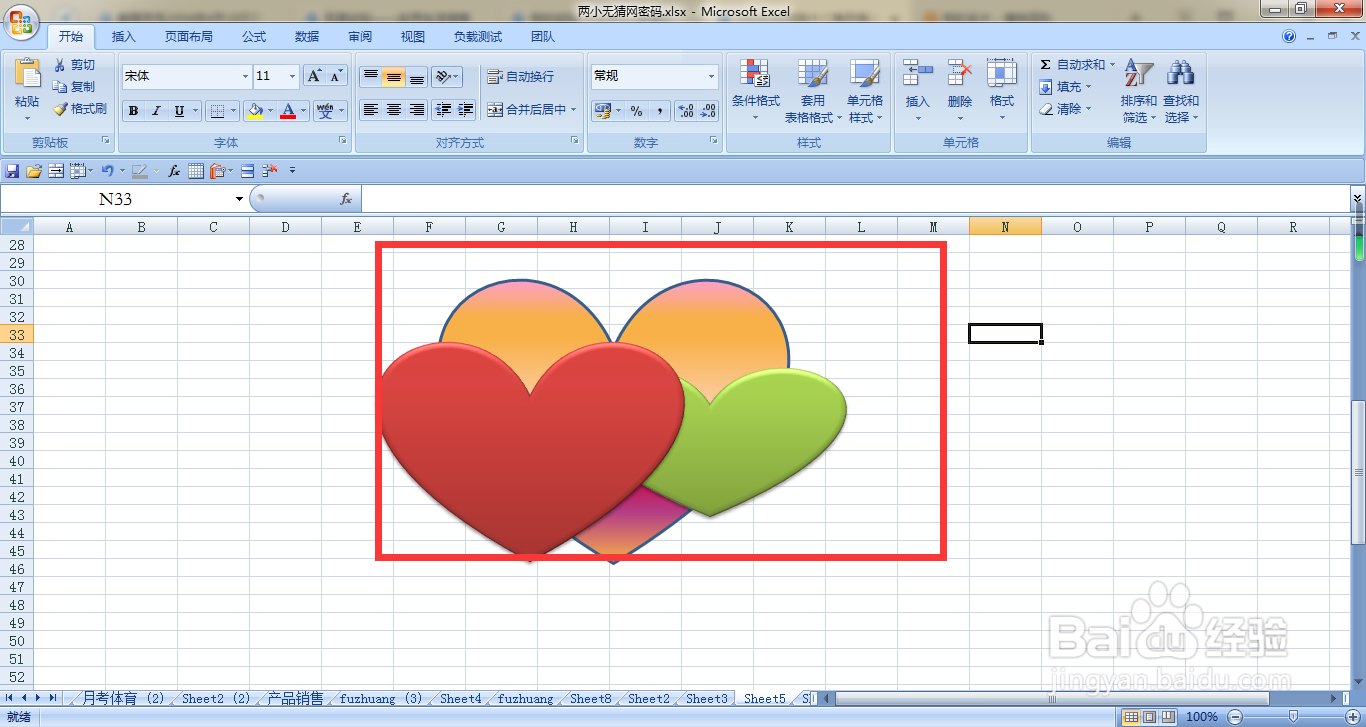
Task: Switch to the Data (数据) tab
Action: [x=307, y=37]
